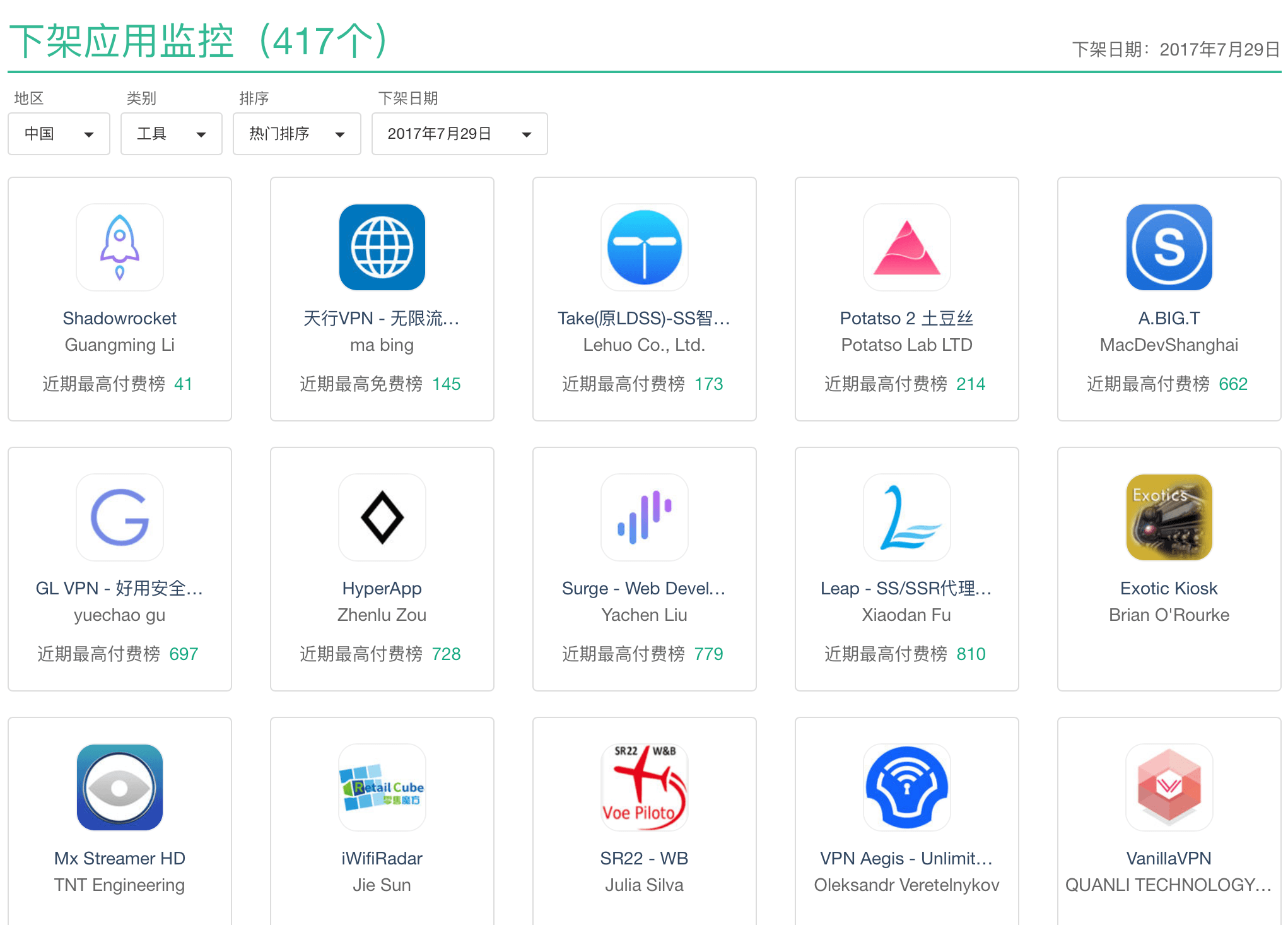Click the Shadowrocket rocket app icon
The image size is (1288, 925).
tap(120, 247)
